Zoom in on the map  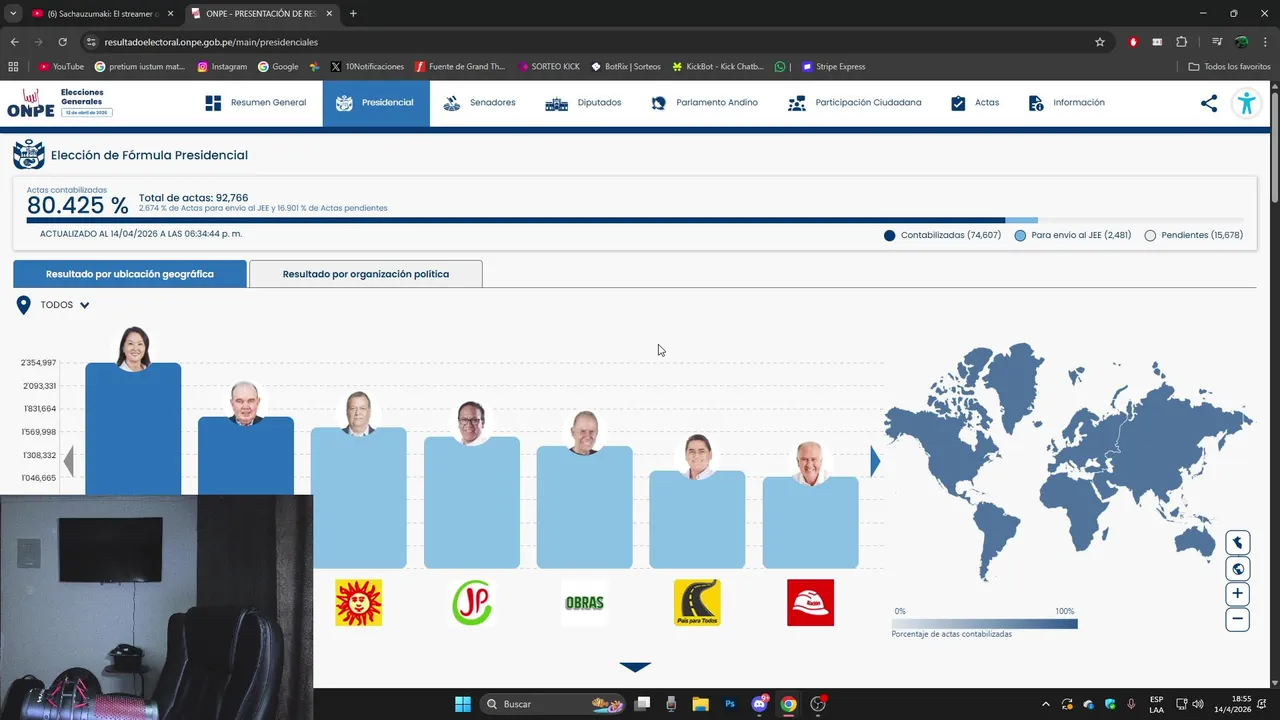[1238, 594]
